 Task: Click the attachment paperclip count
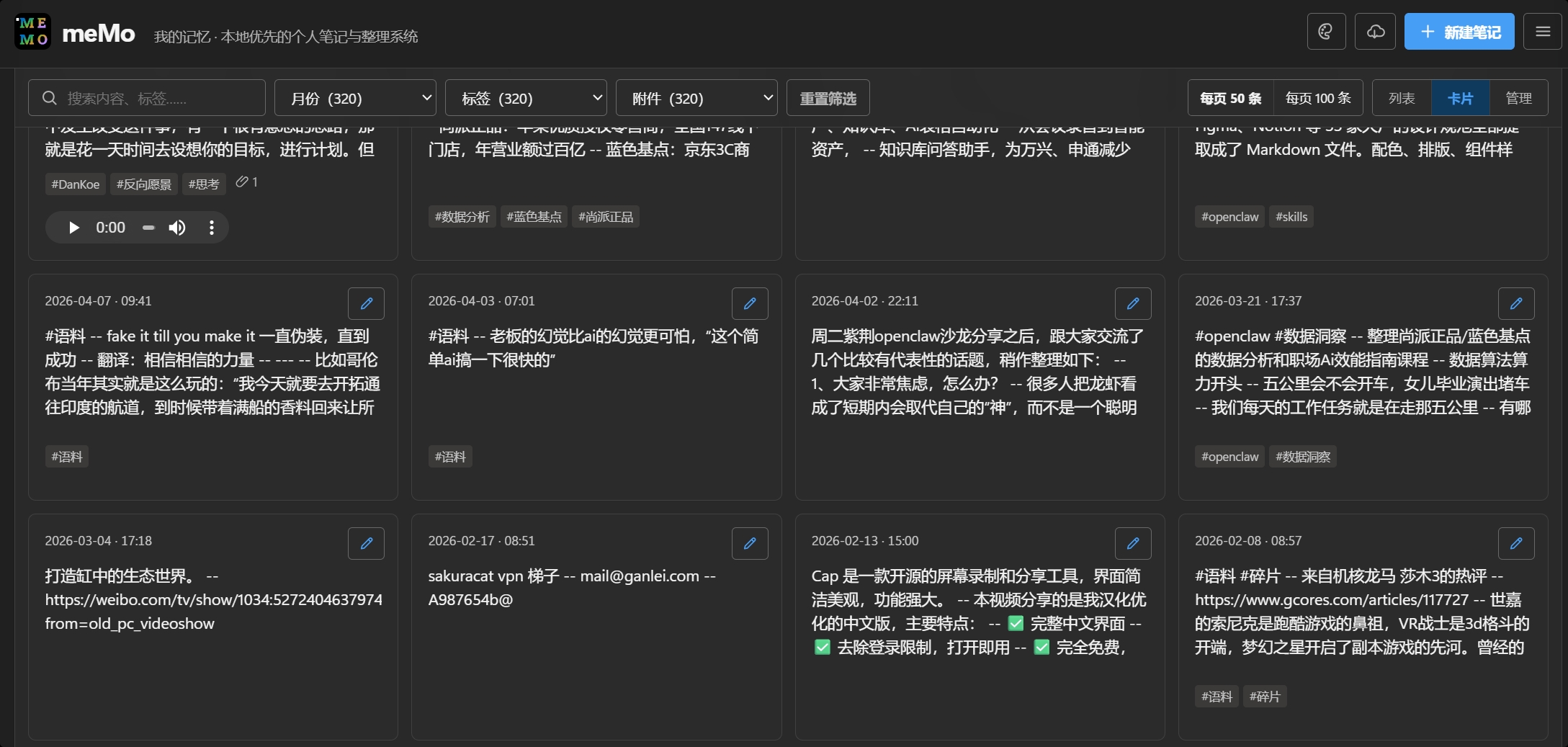[246, 182]
